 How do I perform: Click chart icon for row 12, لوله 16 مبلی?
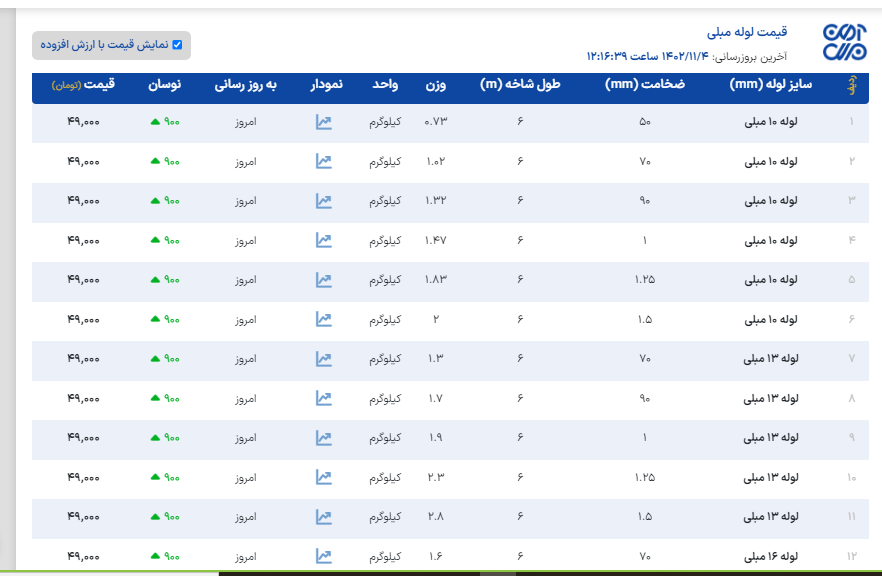click(324, 556)
